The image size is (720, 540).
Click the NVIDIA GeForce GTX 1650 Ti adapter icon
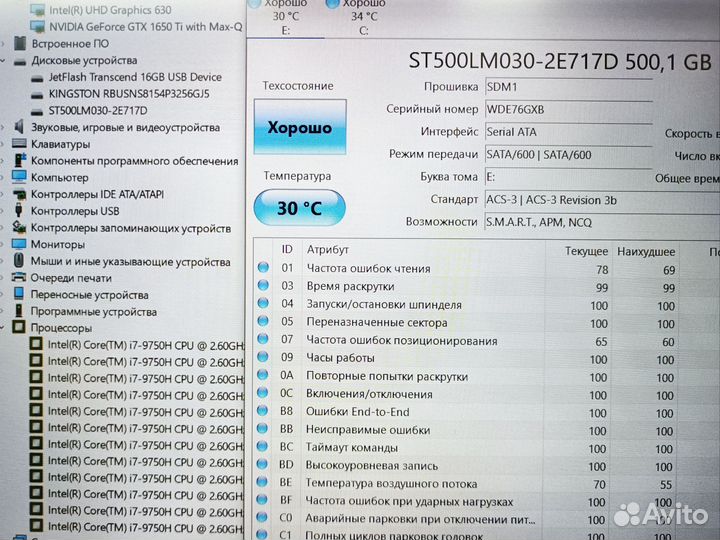(x=38, y=27)
